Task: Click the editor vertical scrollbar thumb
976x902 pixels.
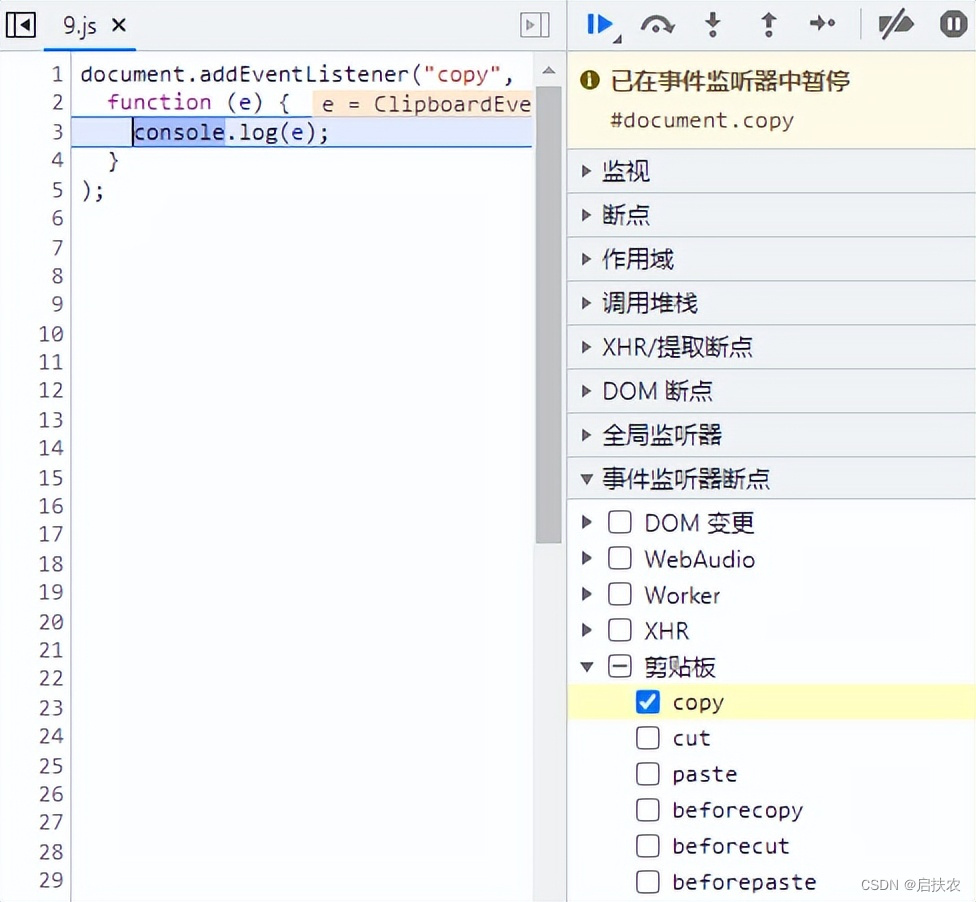Action: tap(548, 314)
